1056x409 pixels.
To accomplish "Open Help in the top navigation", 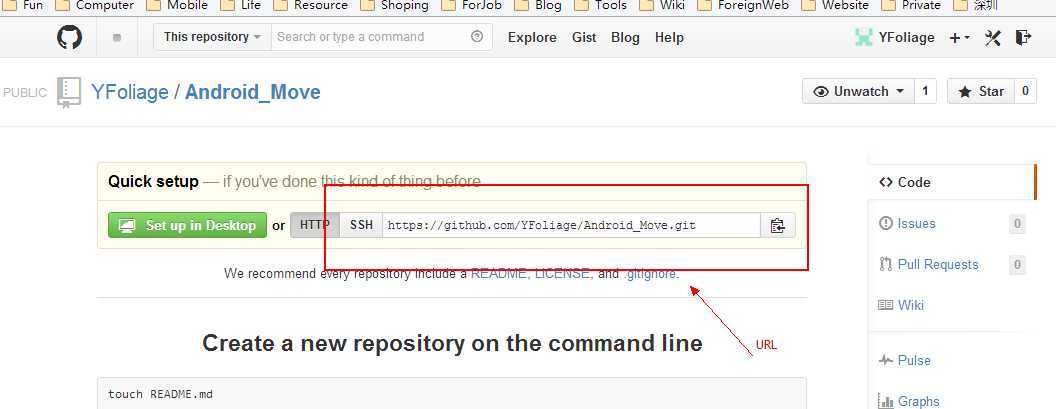I will pos(669,38).
